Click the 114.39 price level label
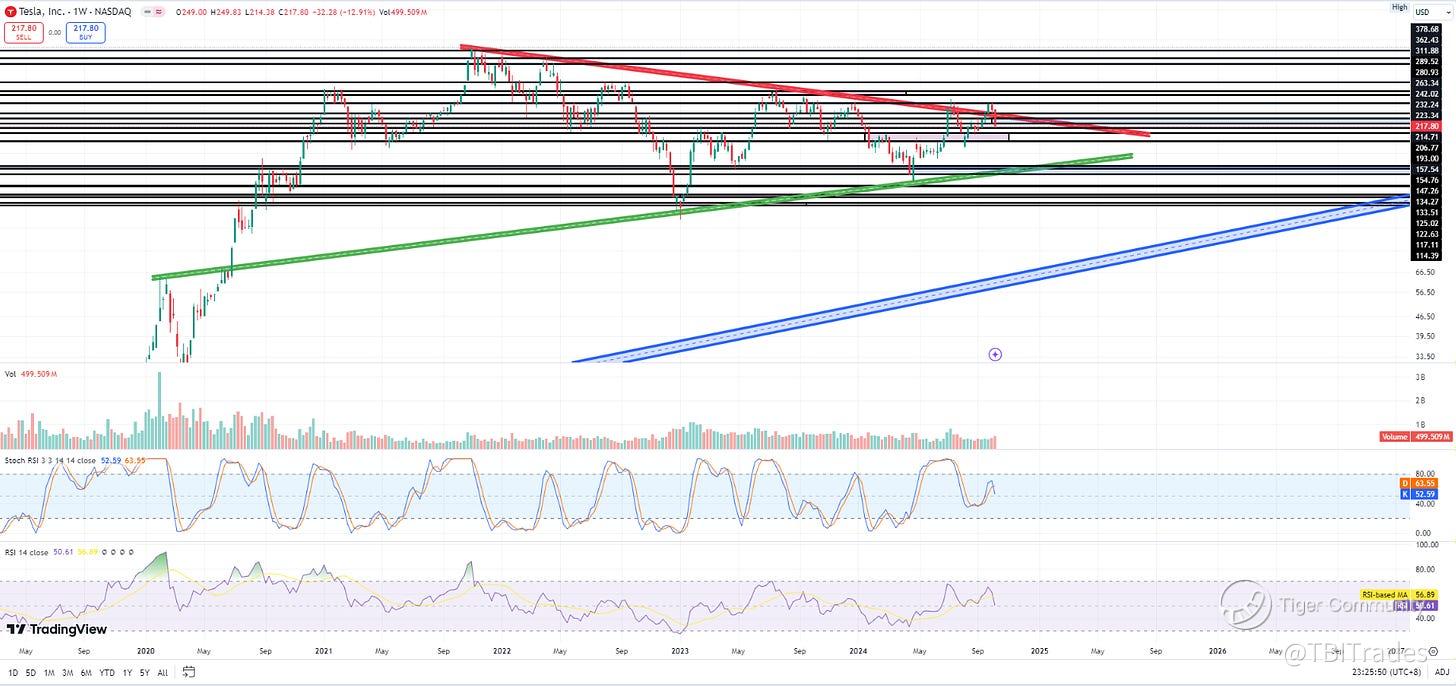Screen dimensions: 1456x686 [x=1426, y=255]
